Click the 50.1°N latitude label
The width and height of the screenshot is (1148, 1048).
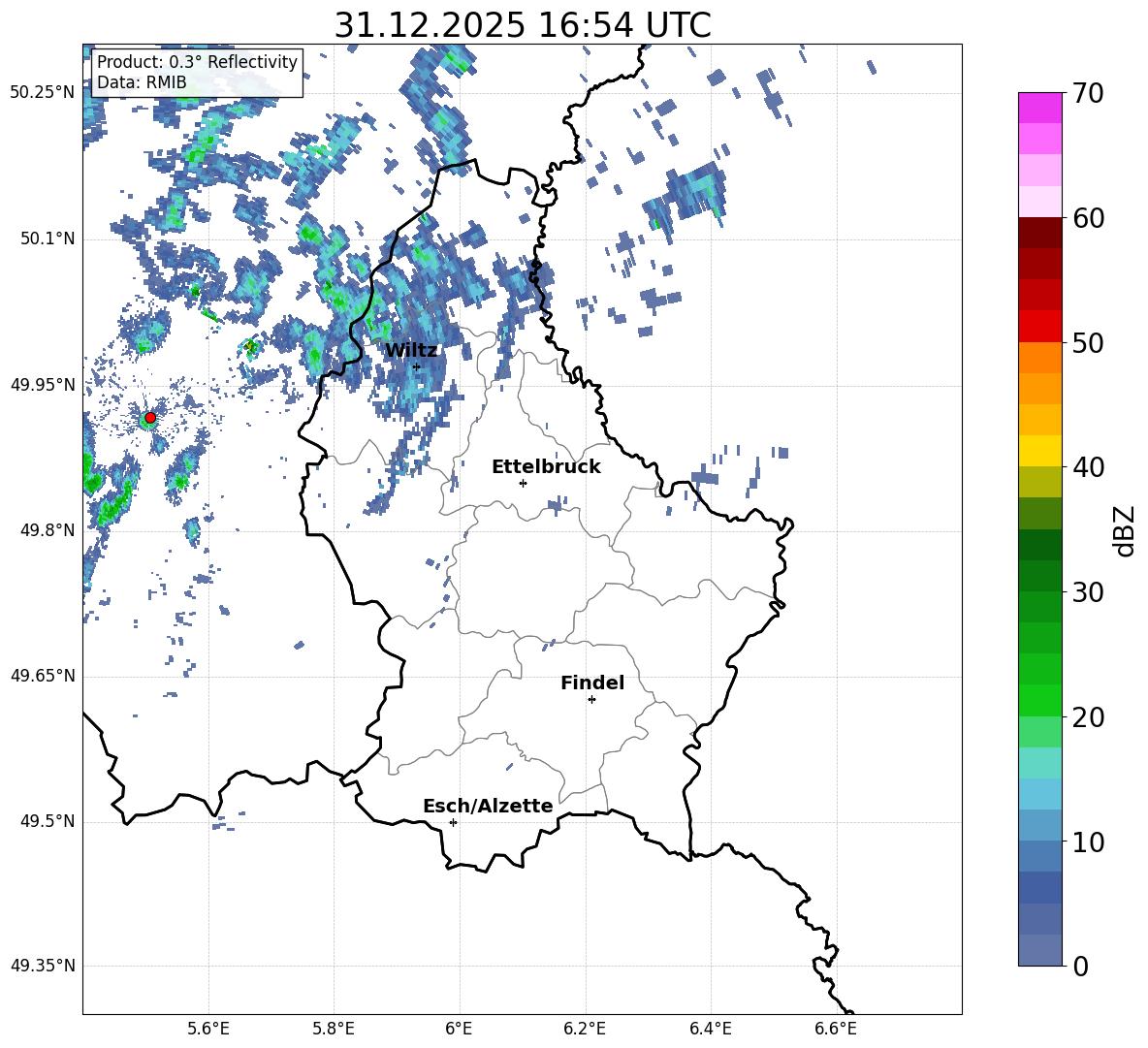(48, 238)
